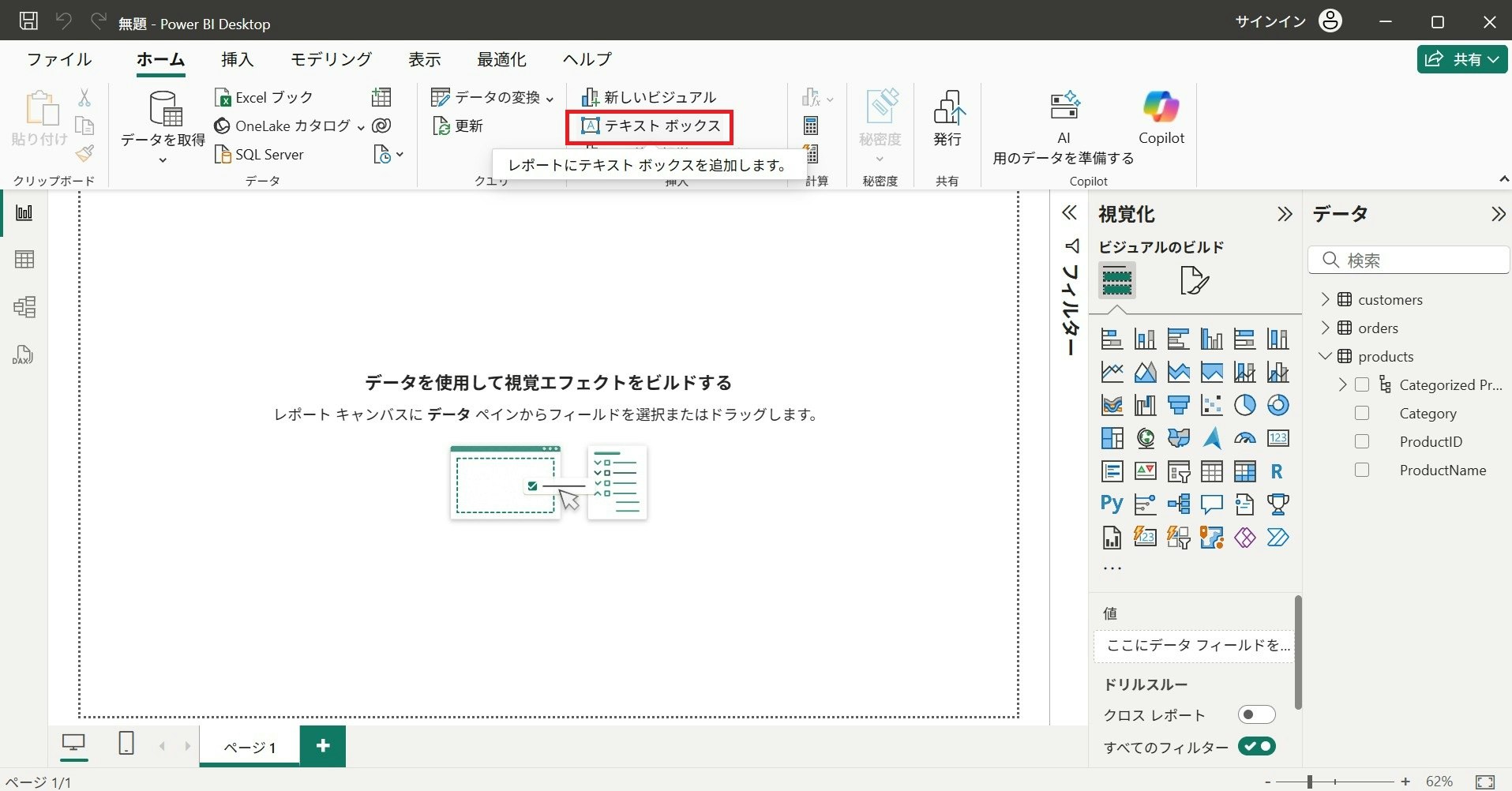This screenshot has height=791, width=1512.
Task: Add a new page with plus button
Action: [x=323, y=746]
